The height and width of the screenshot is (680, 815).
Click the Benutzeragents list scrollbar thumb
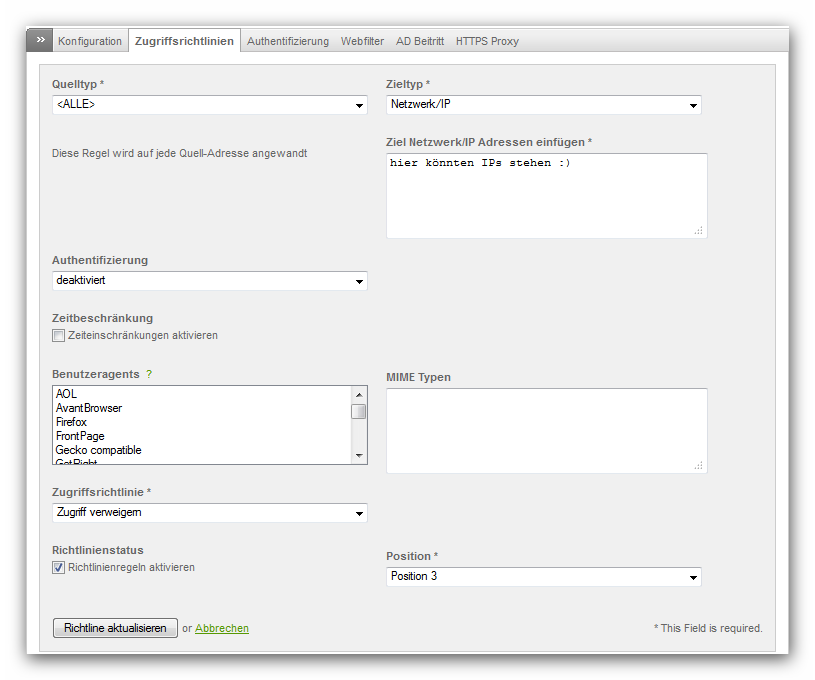pyautogui.click(x=359, y=411)
